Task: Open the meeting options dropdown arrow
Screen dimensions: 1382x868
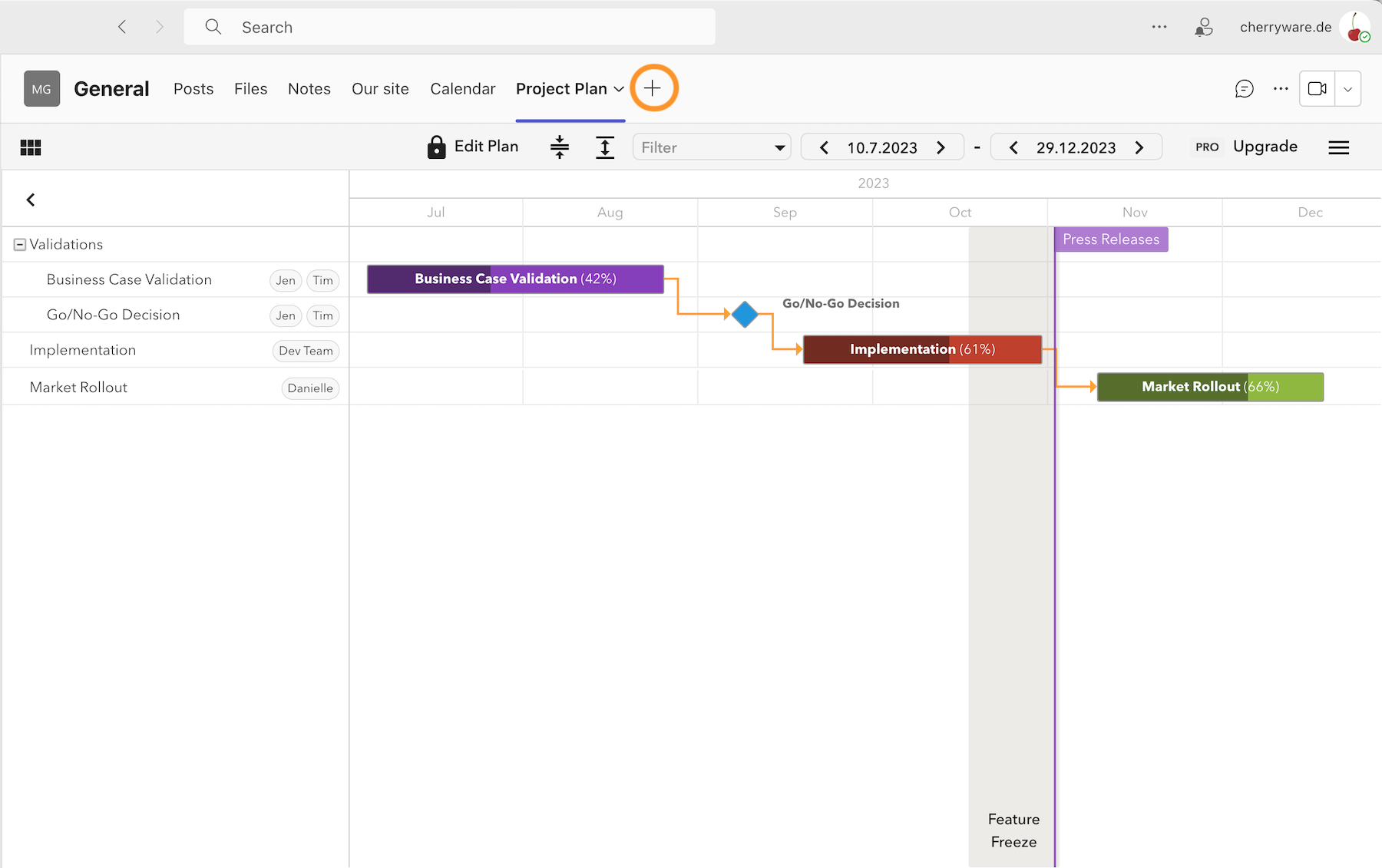Action: [x=1347, y=89]
